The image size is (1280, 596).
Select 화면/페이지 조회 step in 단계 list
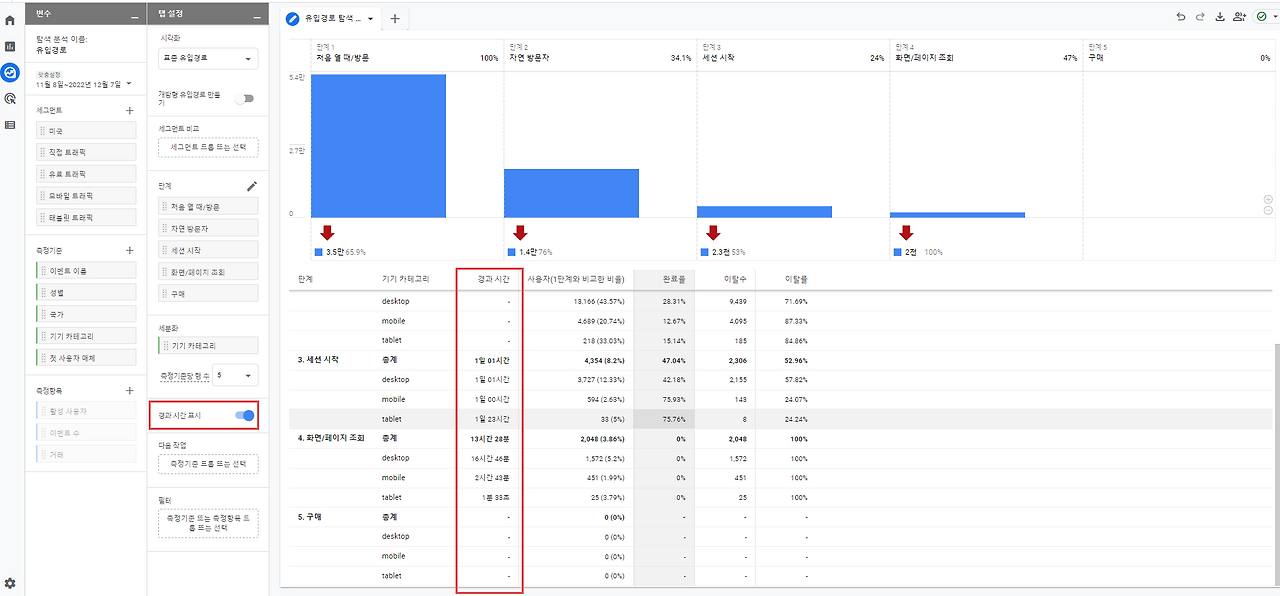tap(209, 272)
